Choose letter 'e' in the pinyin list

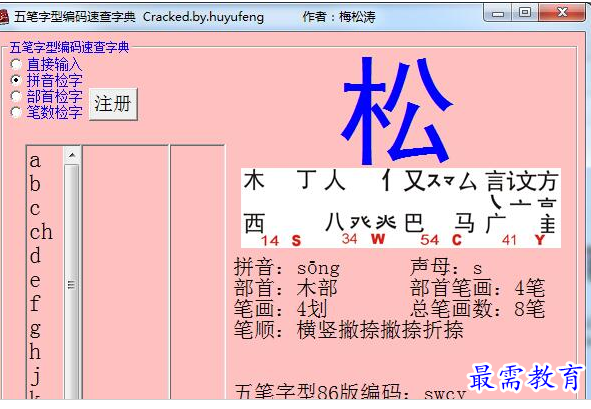point(35,280)
